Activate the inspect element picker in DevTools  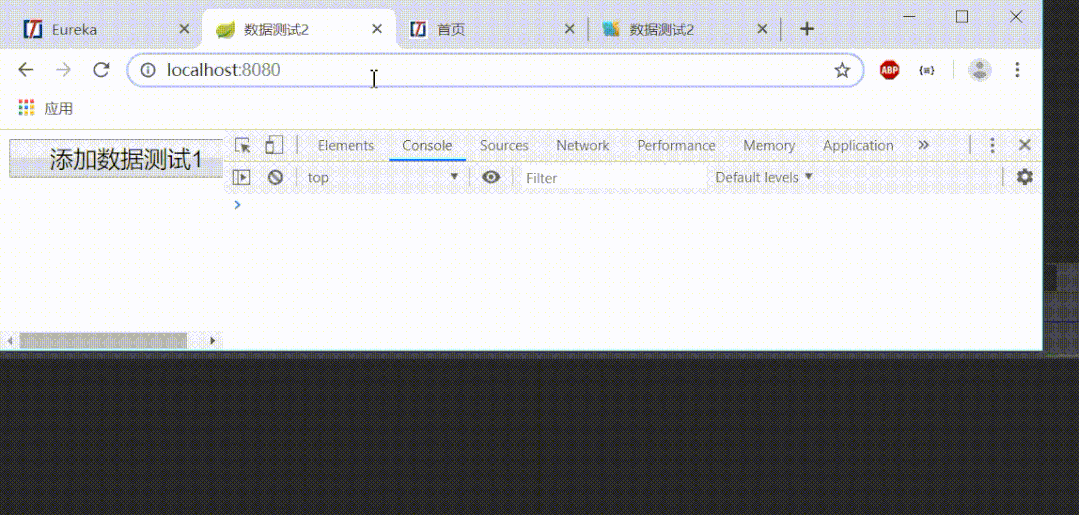(x=242, y=145)
